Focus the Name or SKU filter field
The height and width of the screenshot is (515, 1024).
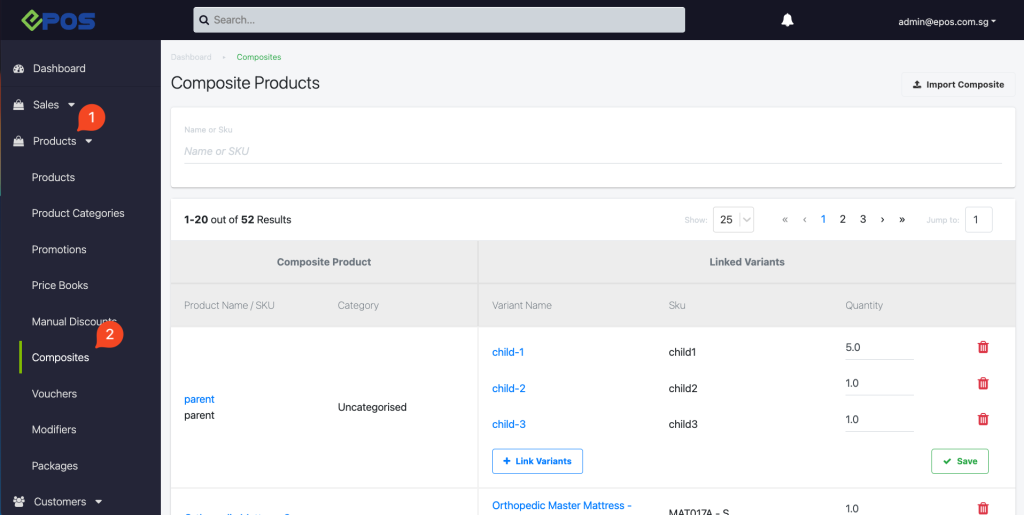(x=592, y=151)
